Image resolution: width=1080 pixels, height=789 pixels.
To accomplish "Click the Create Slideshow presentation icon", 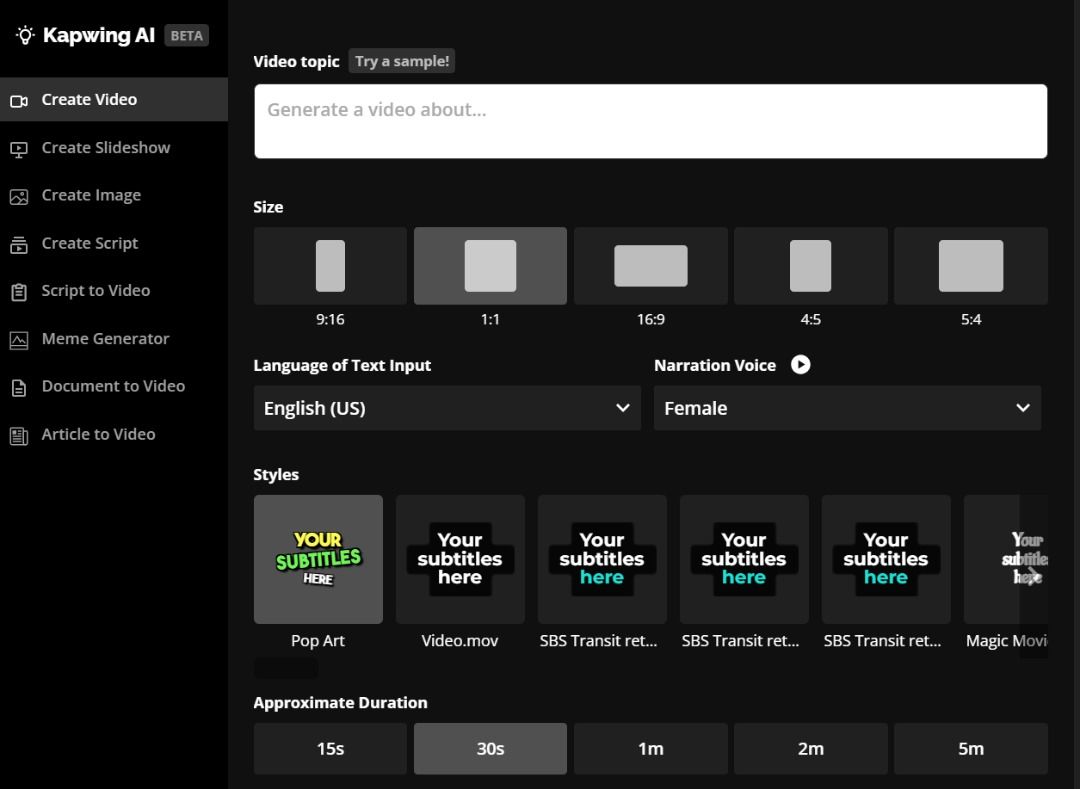I will 19,148.
